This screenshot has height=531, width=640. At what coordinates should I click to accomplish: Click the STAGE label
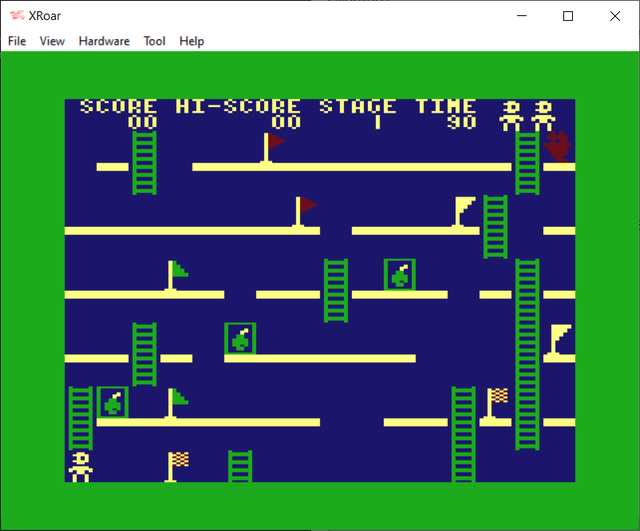[x=358, y=107]
